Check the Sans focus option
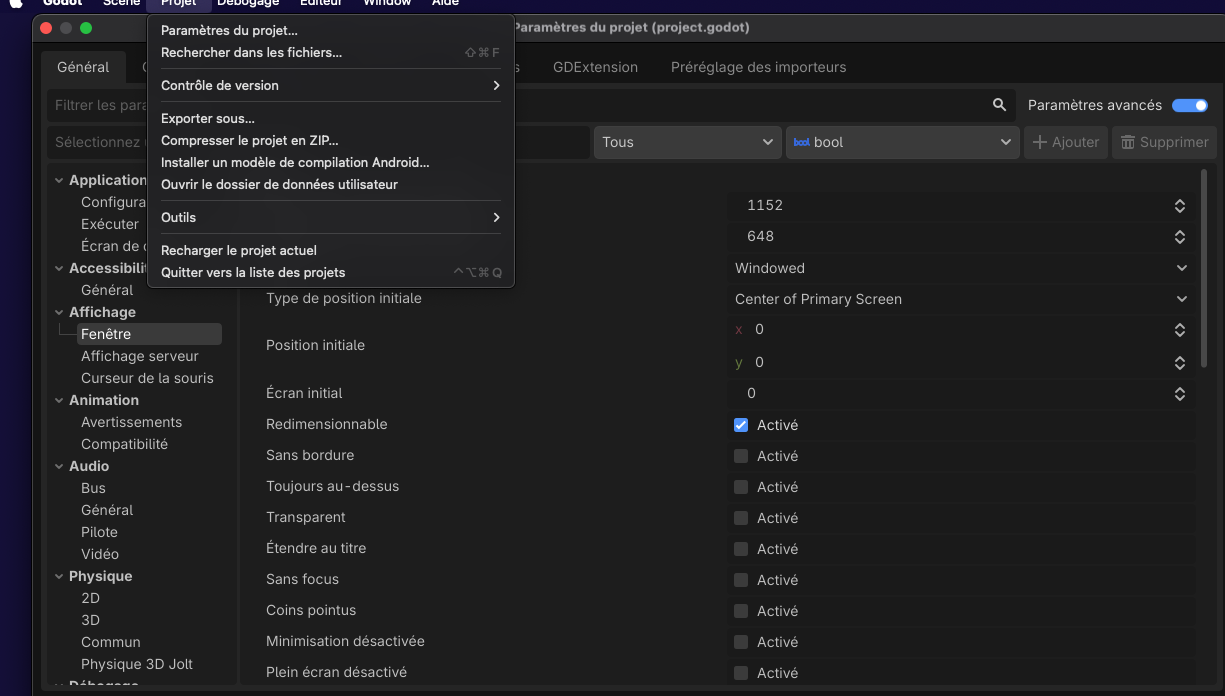The image size is (1225, 696). (741, 580)
